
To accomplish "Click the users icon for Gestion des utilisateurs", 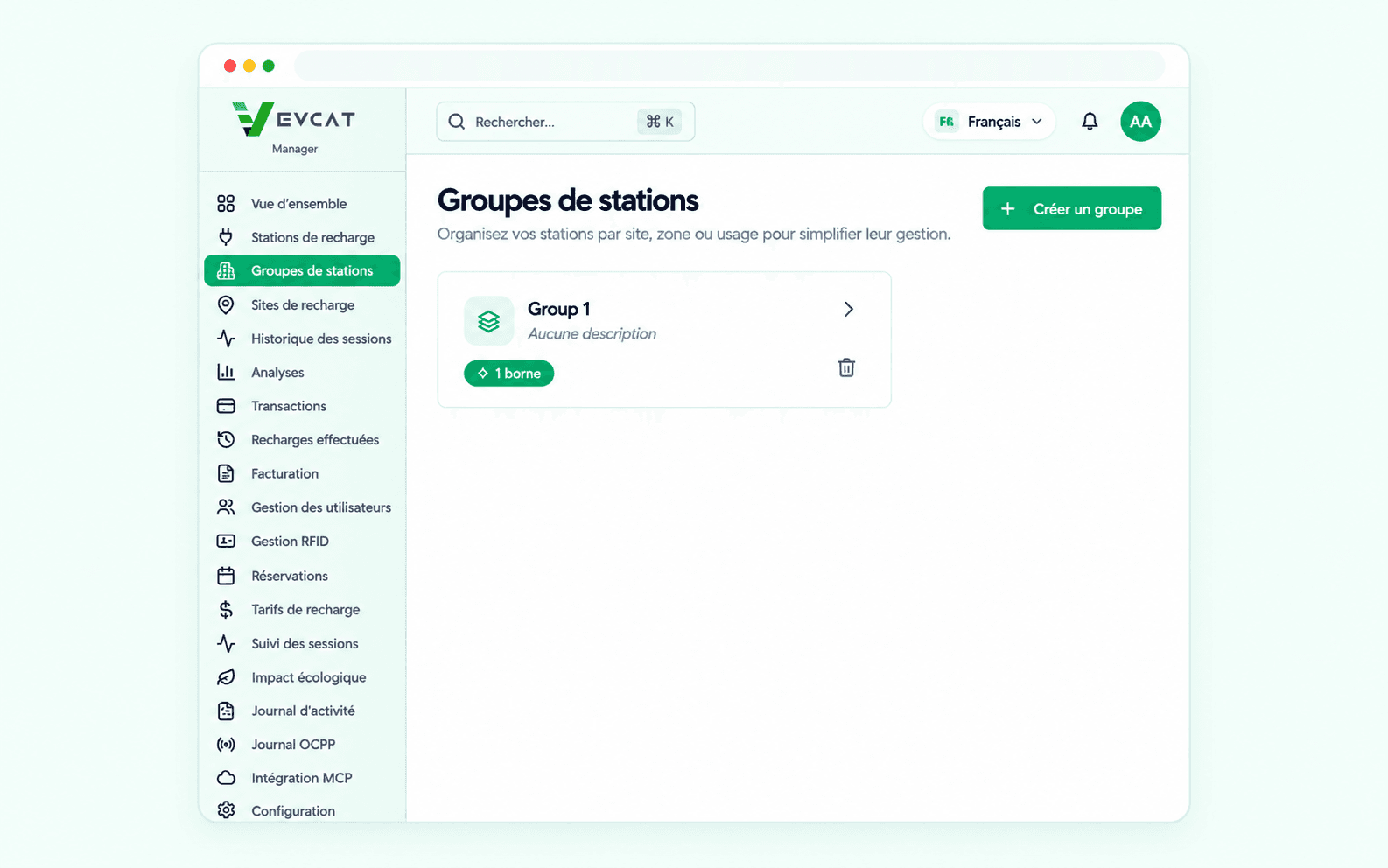I will [x=226, y=507].
